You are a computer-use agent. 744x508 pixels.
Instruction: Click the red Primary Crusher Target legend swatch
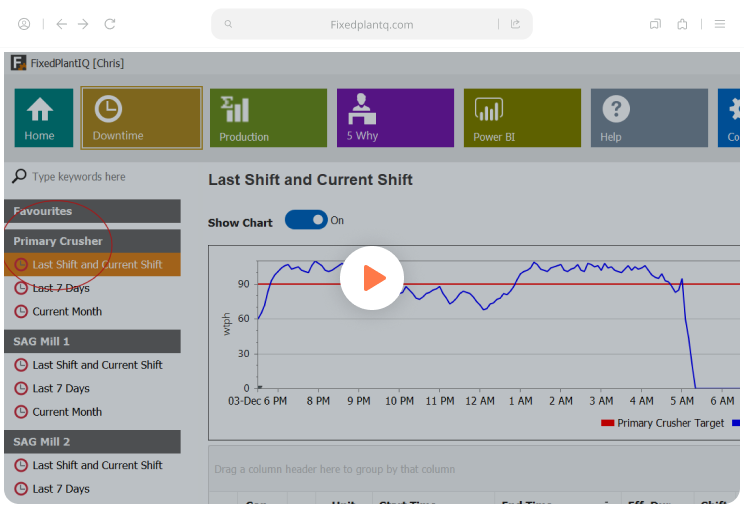(607, 423)
